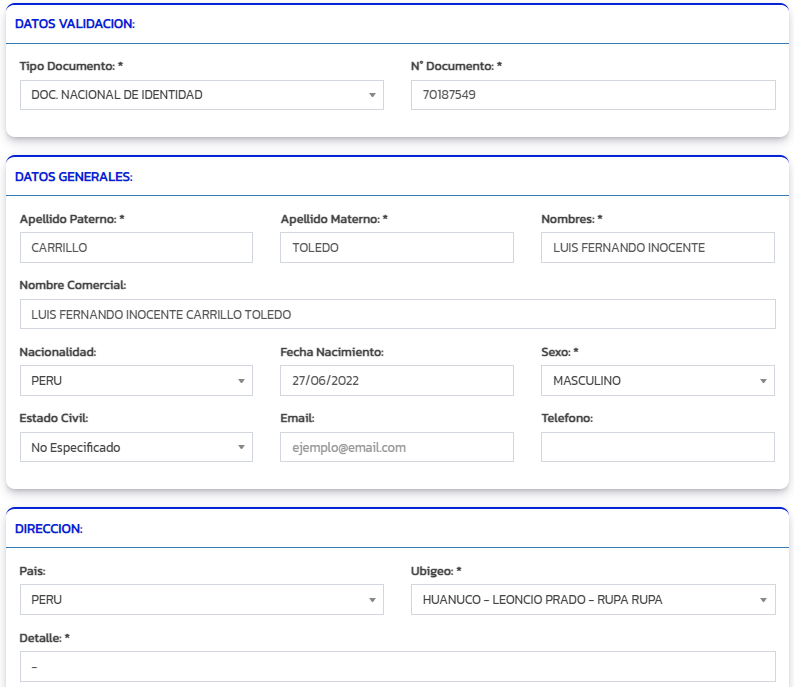Screen dimensions: 794x687
Task: Click the Detalle address input field
Action: point(398,666)
